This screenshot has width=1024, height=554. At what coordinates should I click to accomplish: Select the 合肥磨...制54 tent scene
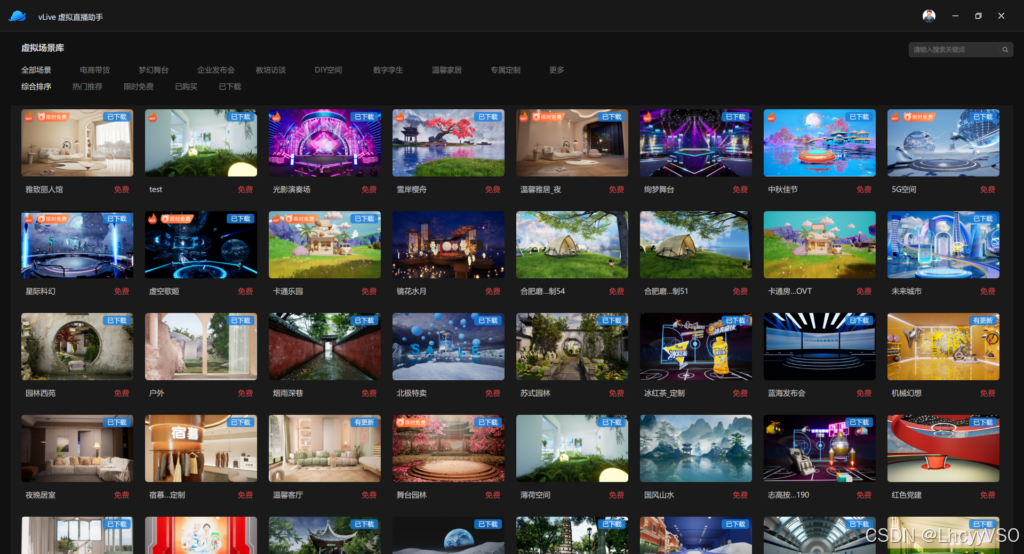tap(572, 245)
